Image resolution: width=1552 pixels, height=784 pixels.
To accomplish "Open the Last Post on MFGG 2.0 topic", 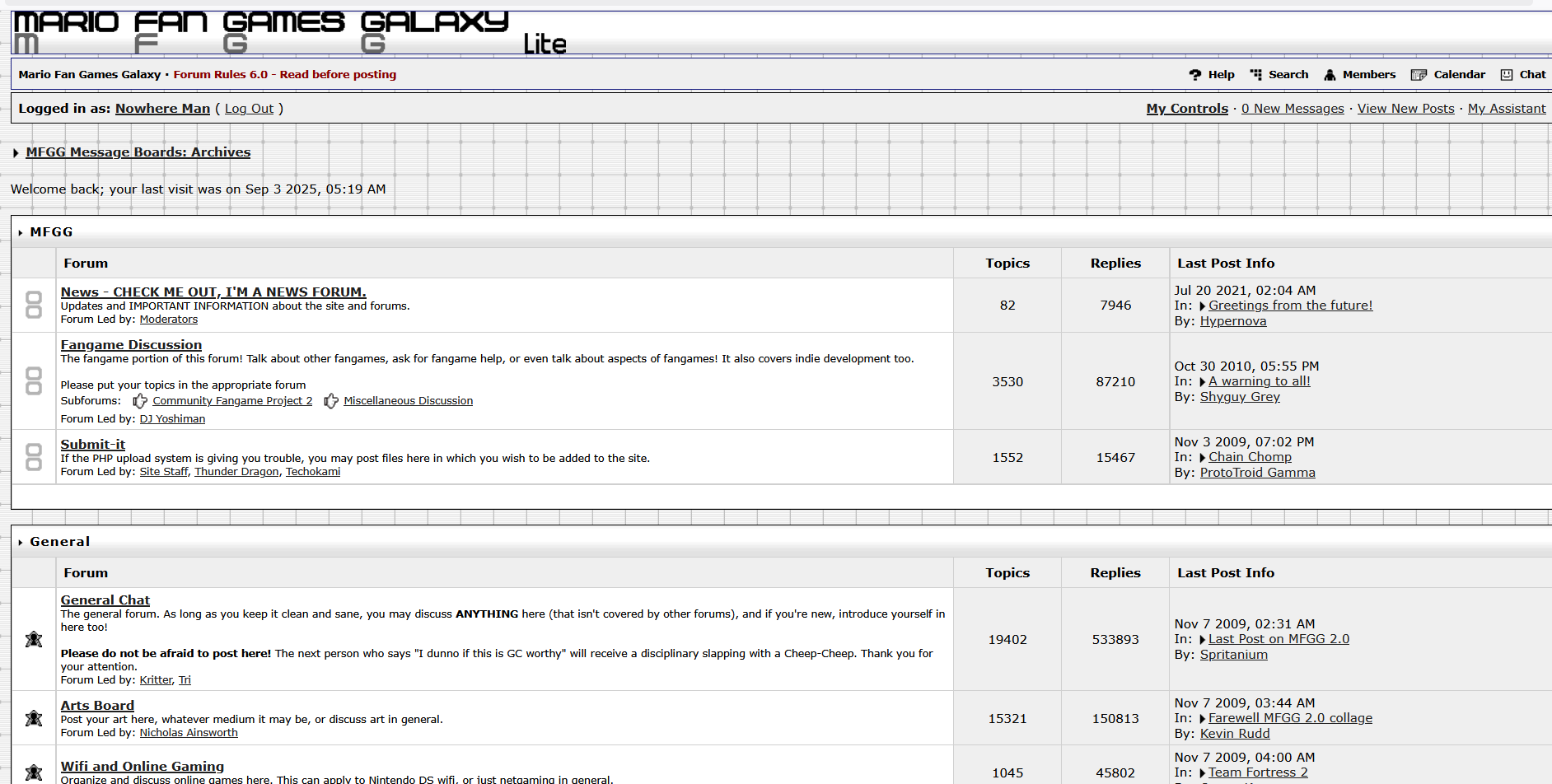I will [1279, 639].
